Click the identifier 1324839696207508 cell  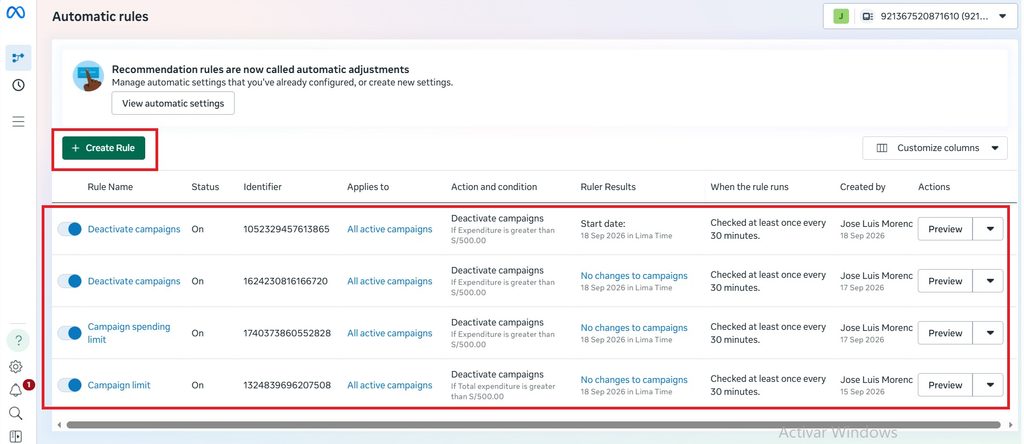tap(287, 385)
